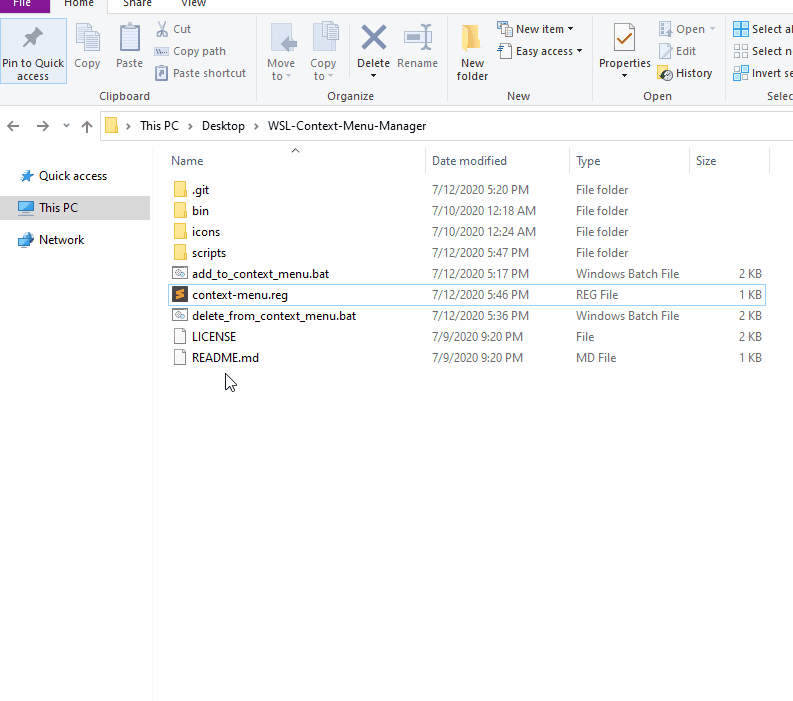Click the Sublime icon of context-menu.reg

coord(180,294)
